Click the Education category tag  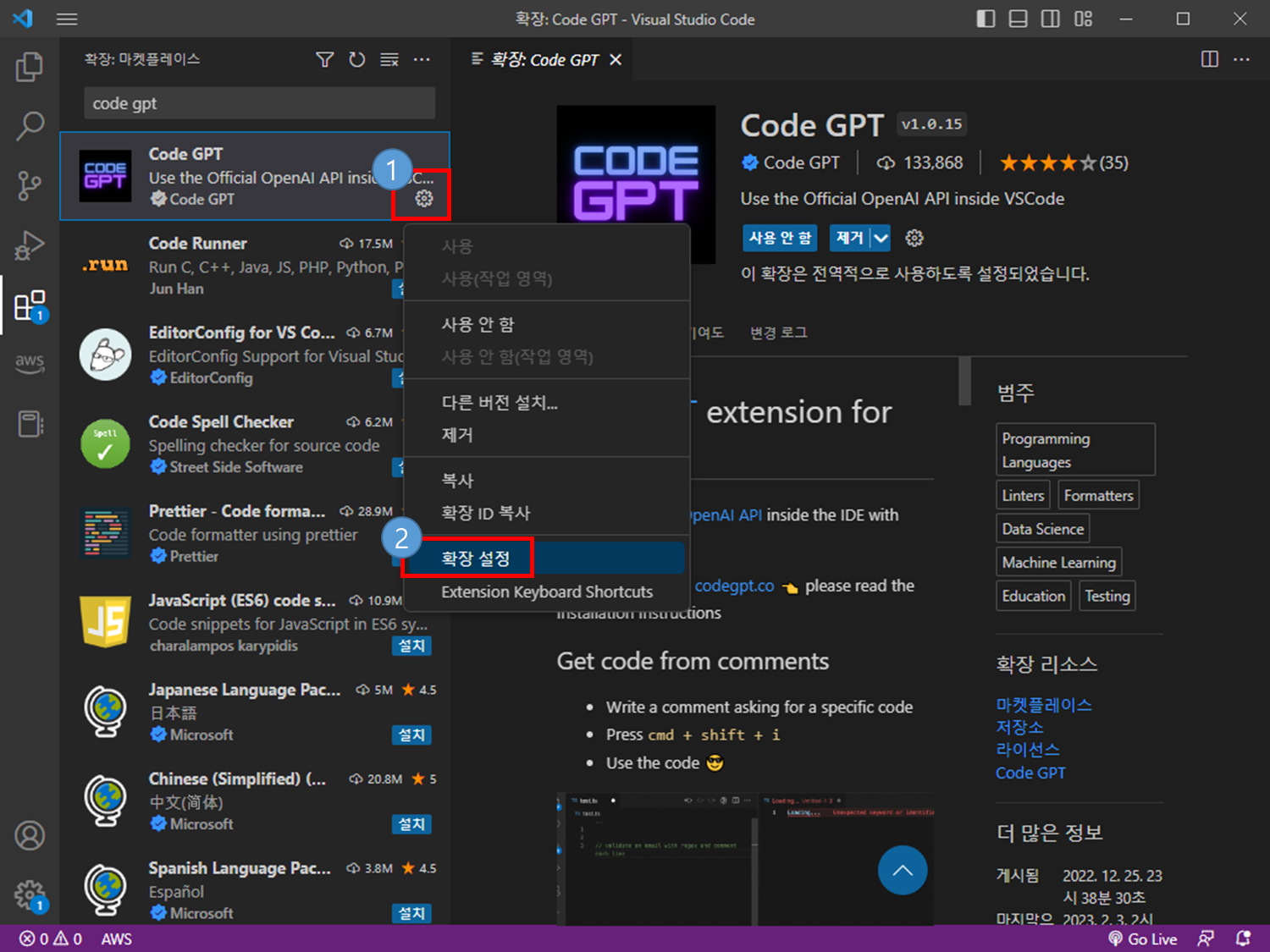(1033, 596)
